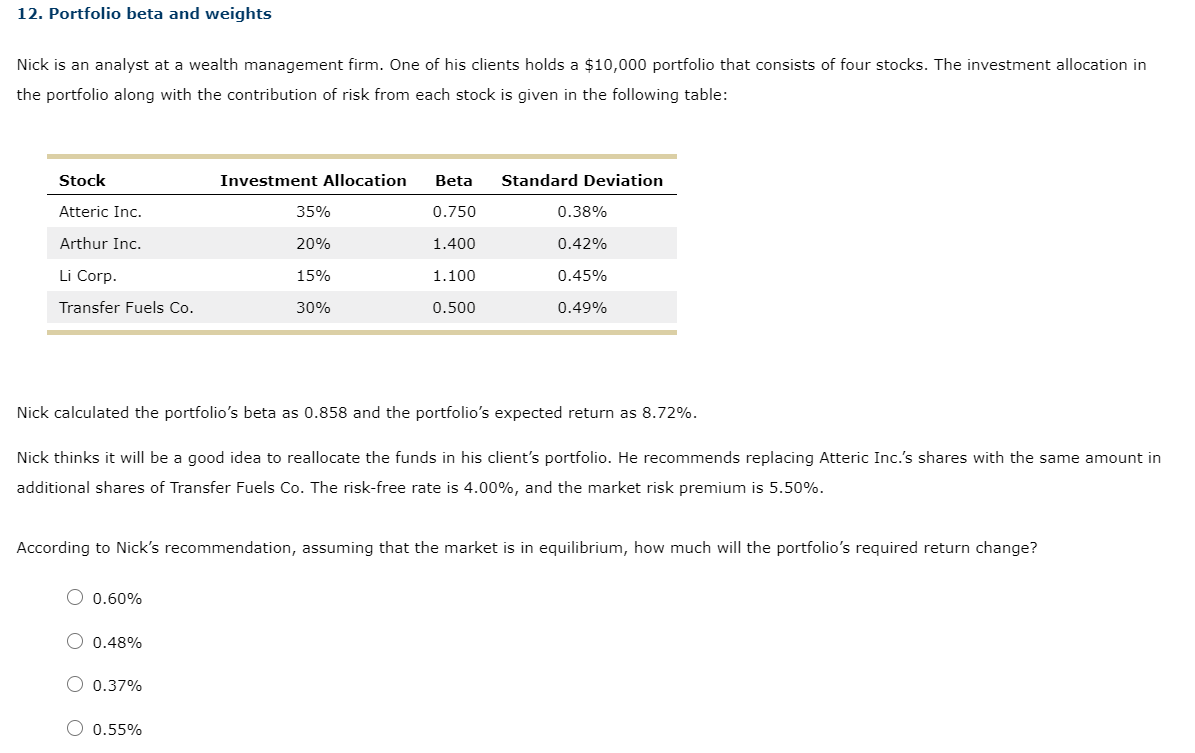Click the Standard Deviation column header
1195x753 pixels.
[582, 180]
